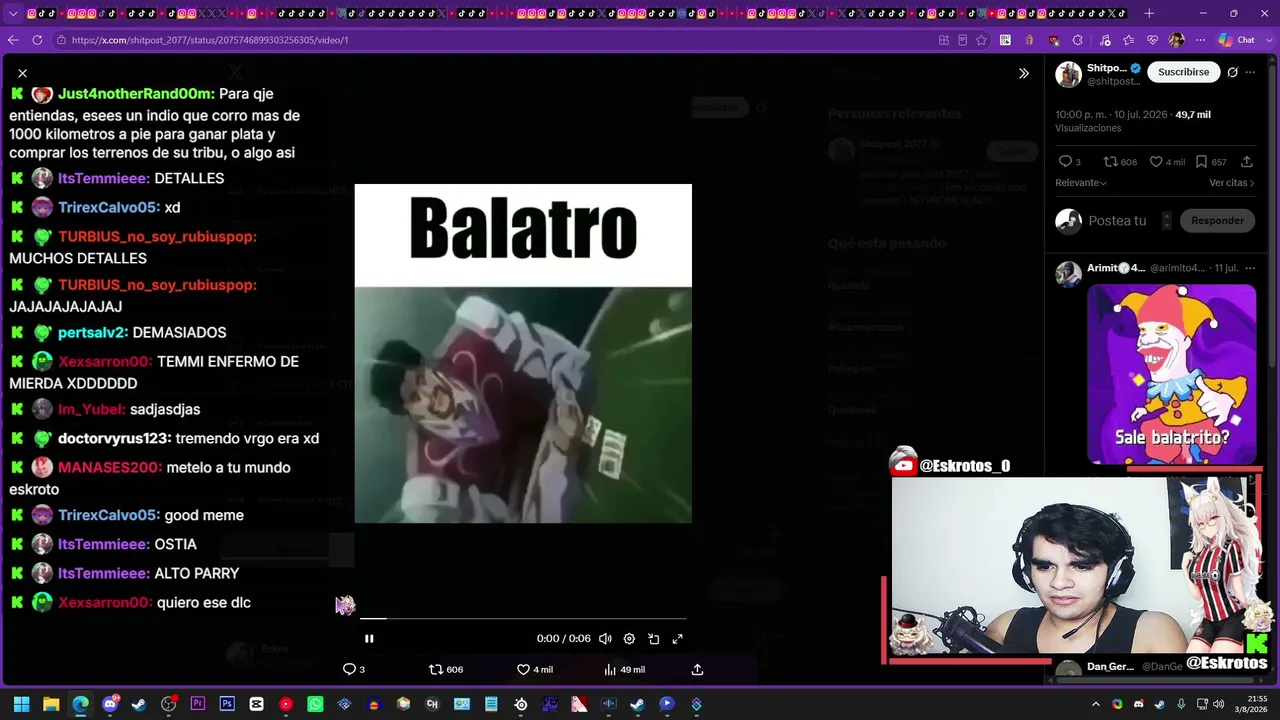Launch OBS Studio from the taskbar
Image resolution: width=1280 pixels, height=720 pixels.
pyautogui.click(x=168, y=704)
